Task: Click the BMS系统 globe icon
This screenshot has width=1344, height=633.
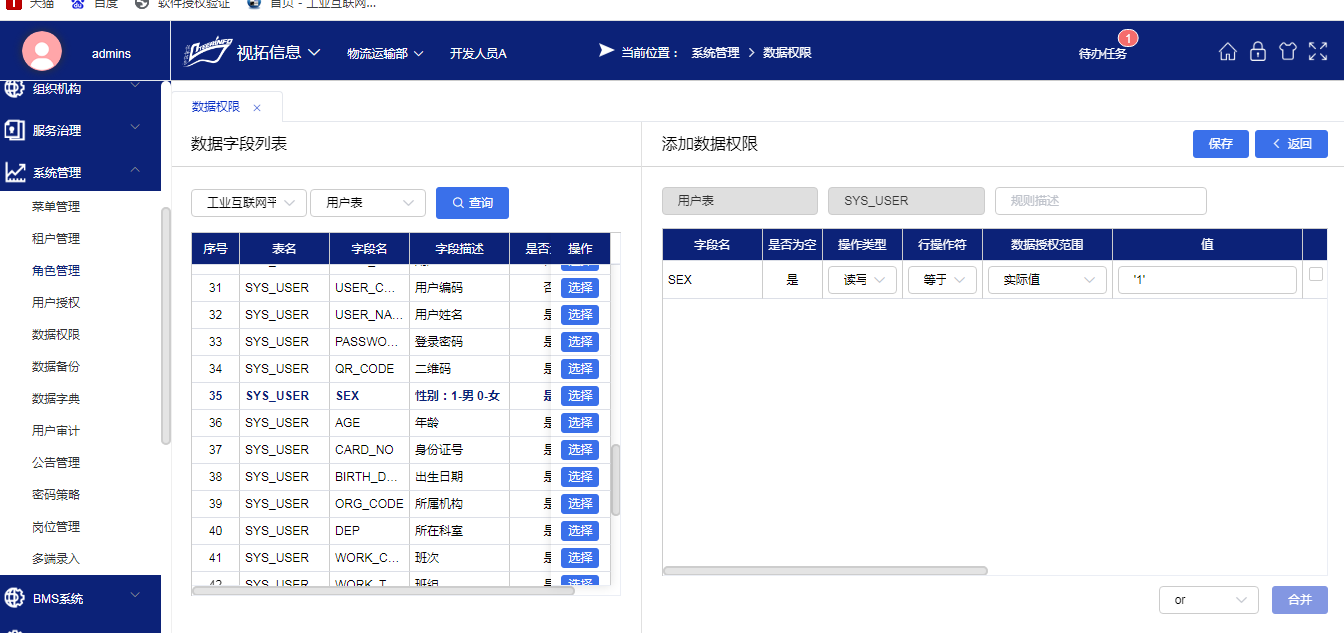Action: (15, 598)
